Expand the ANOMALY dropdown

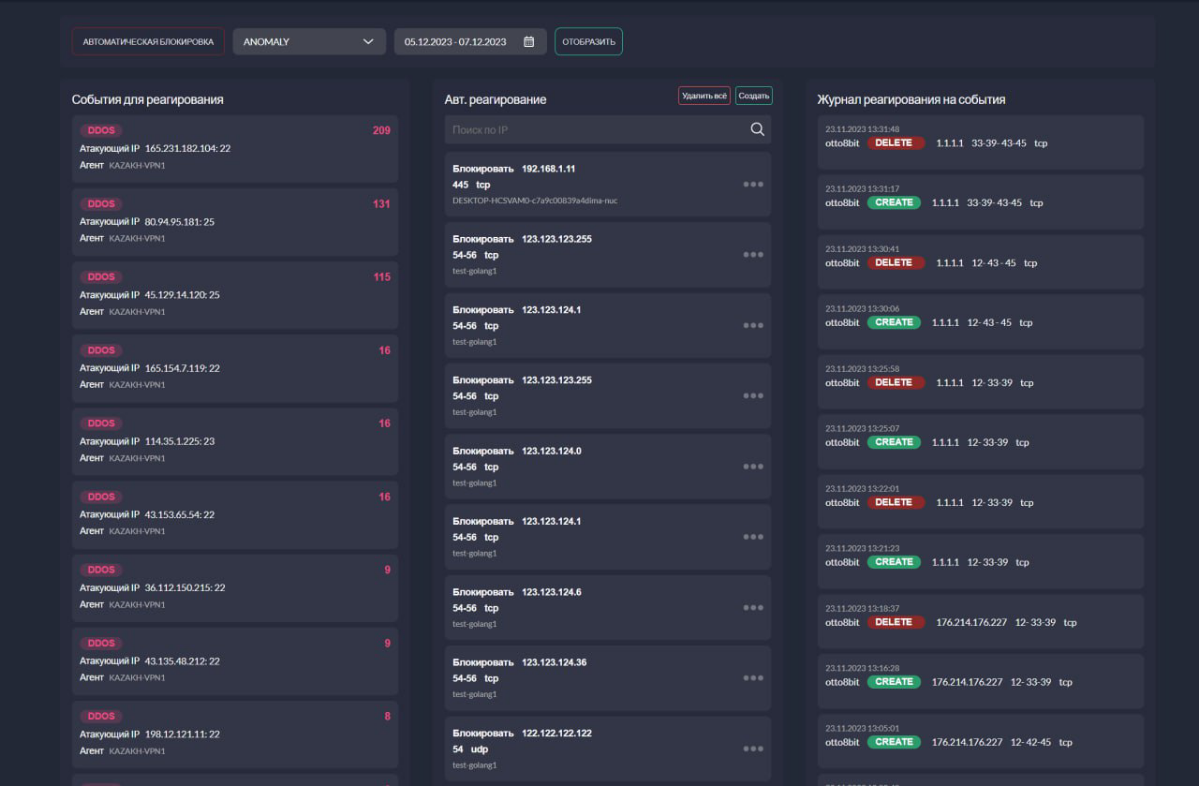coord(309,41)
